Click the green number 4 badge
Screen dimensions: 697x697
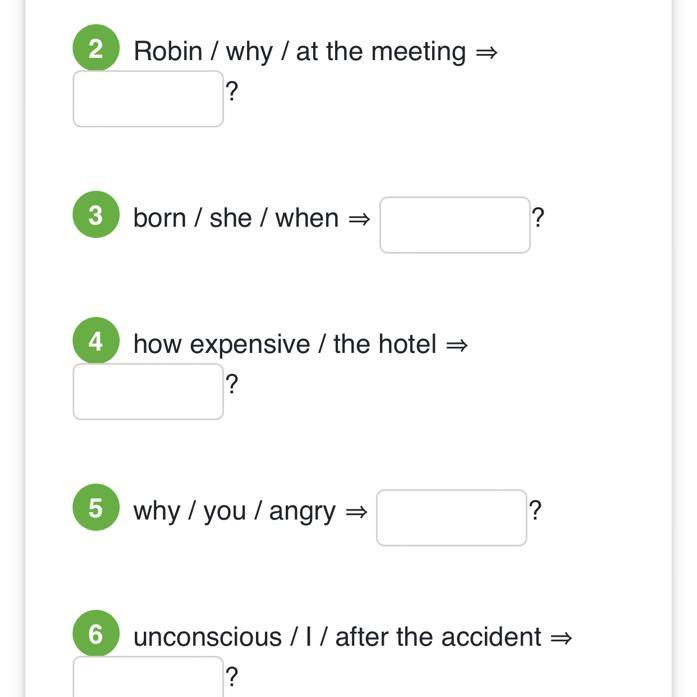96,342
